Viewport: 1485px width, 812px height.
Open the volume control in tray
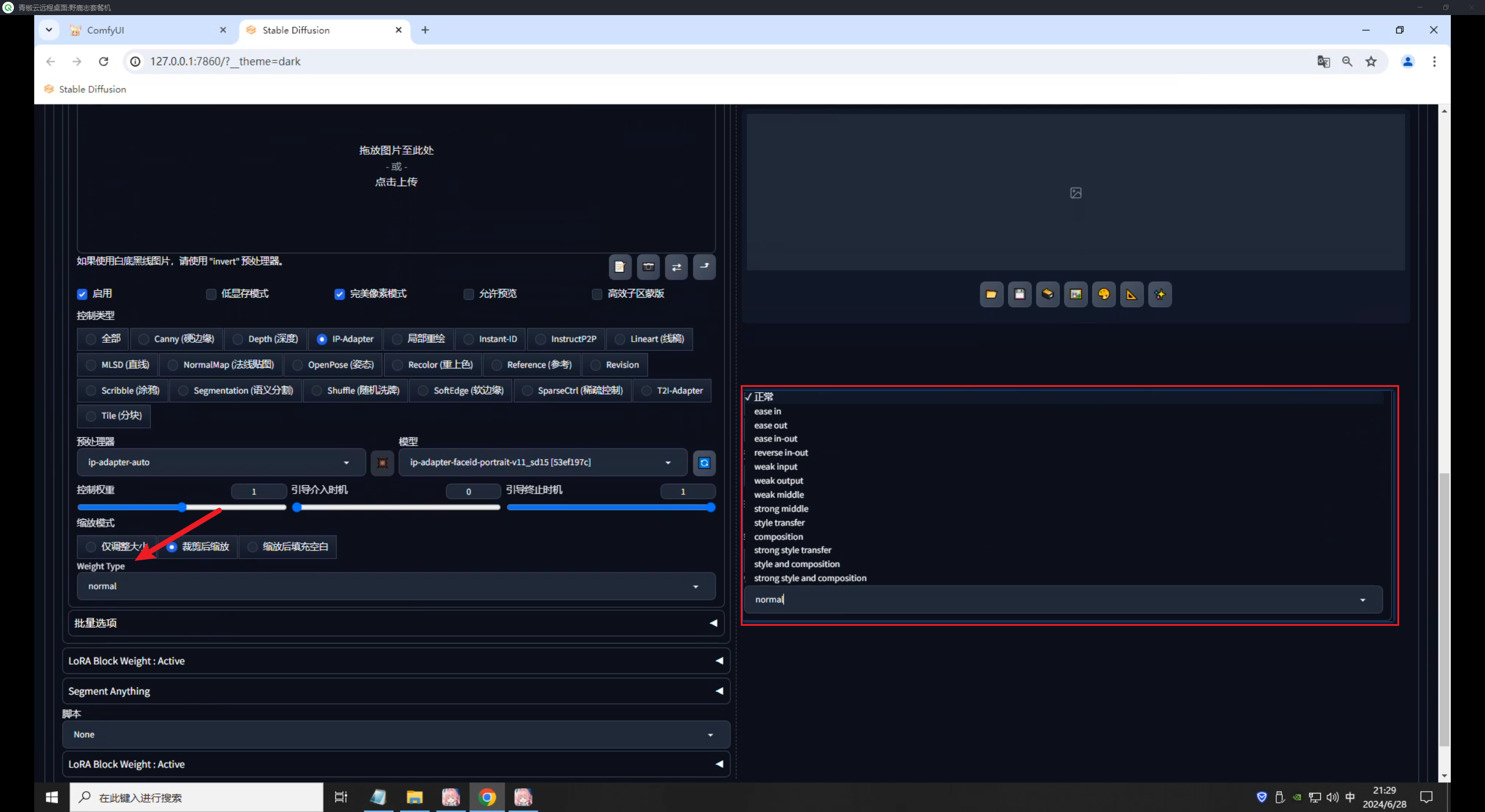coord(1332,797)
